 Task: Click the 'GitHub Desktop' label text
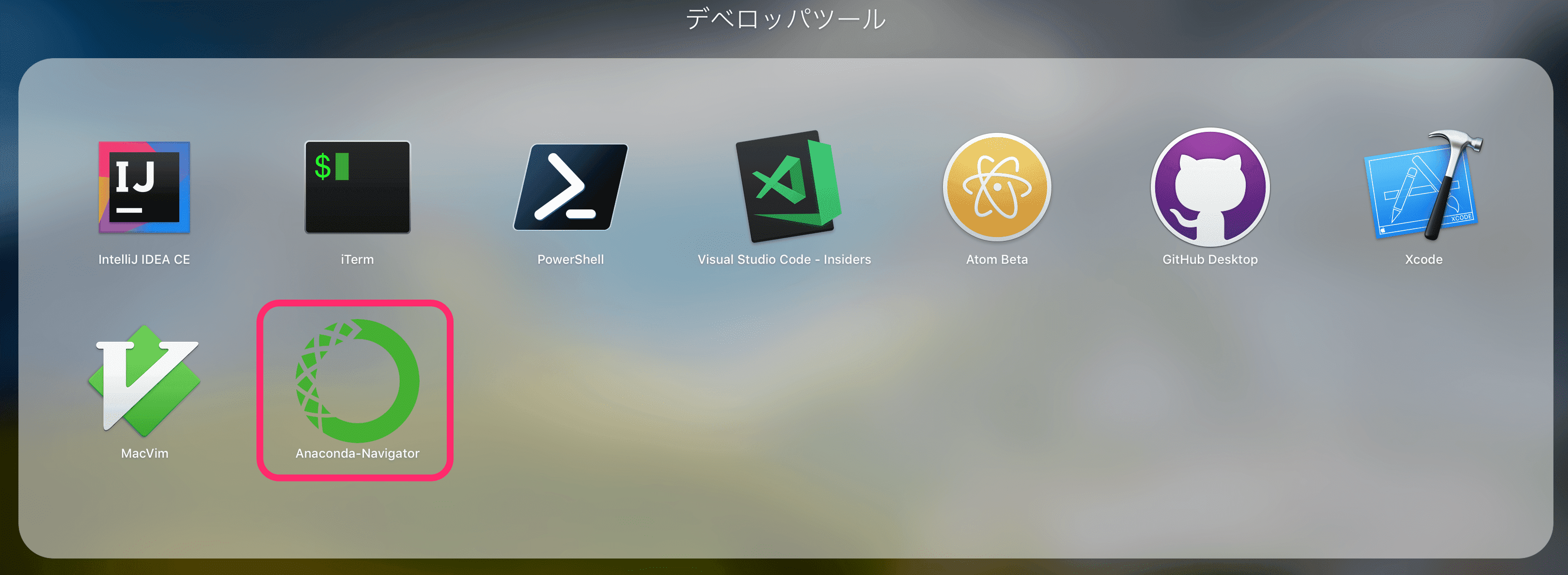coord(1209,259)
